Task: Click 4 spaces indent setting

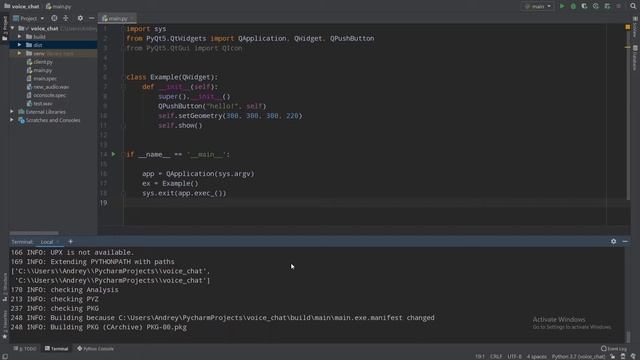Action: coord(536,356)
